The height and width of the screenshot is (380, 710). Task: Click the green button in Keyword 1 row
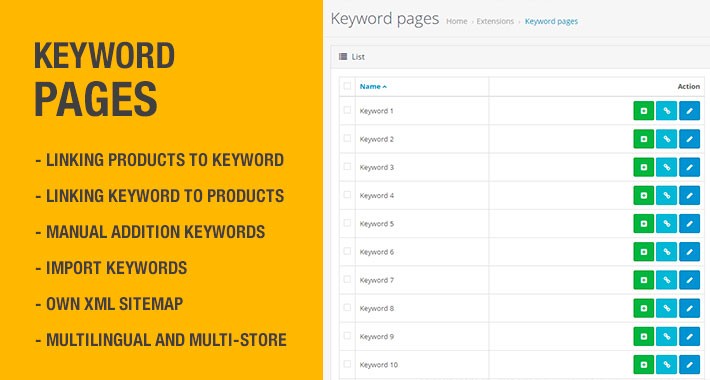pyautogui.click(x=643, y=111)
